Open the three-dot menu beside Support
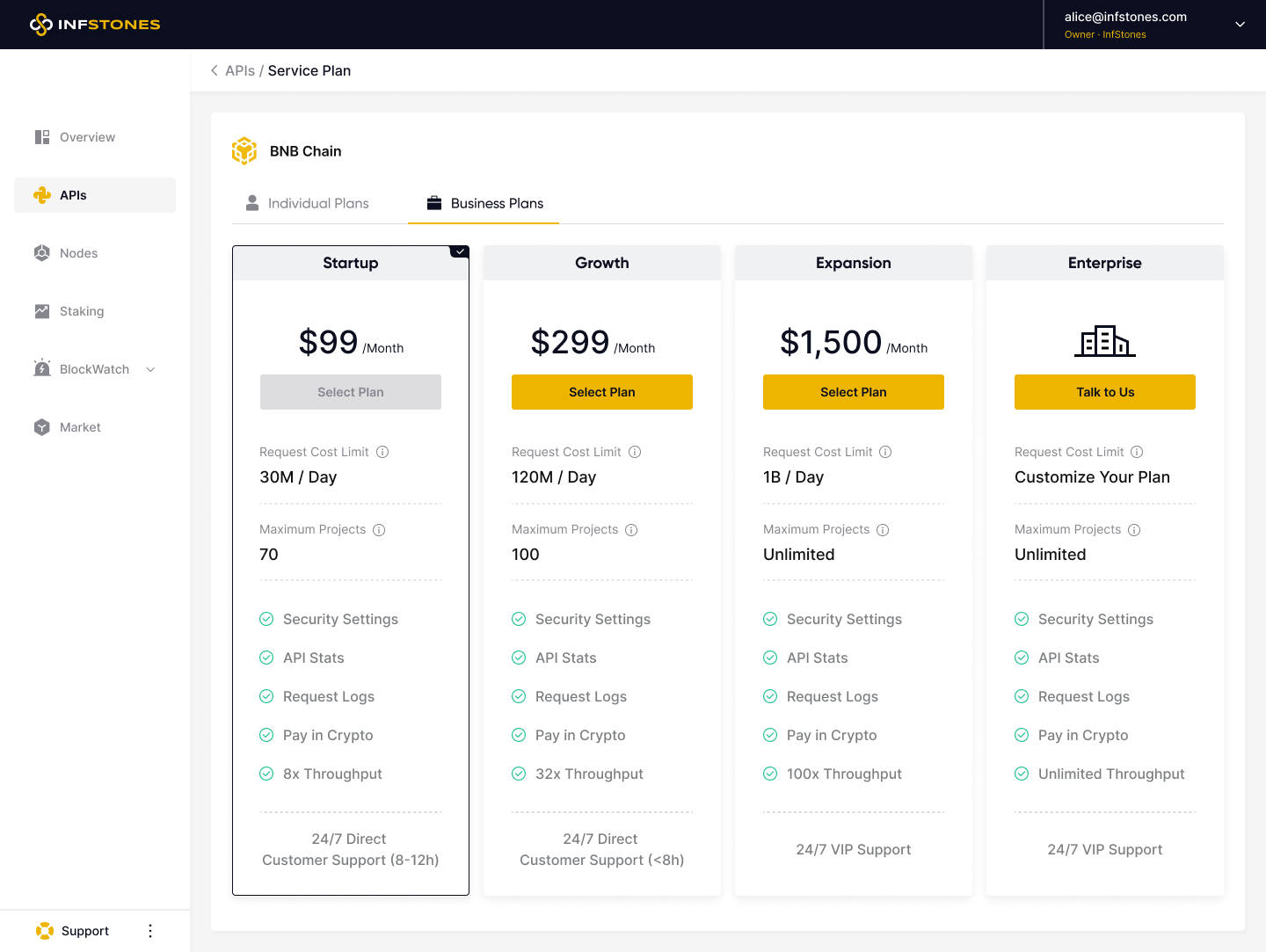The image size is (1266, 952). pos(150,931)
